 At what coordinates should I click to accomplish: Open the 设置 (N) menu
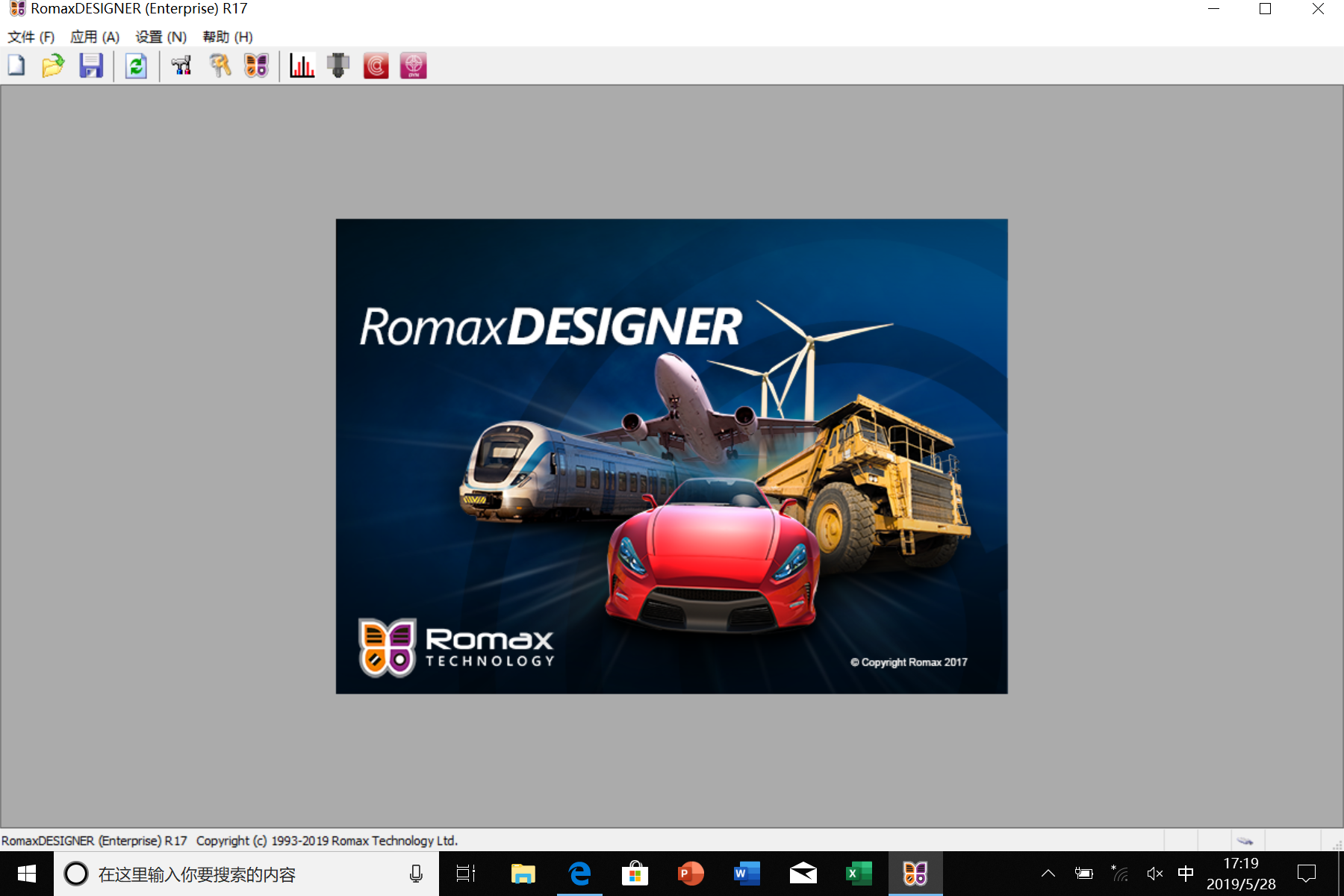click(161, 37)
